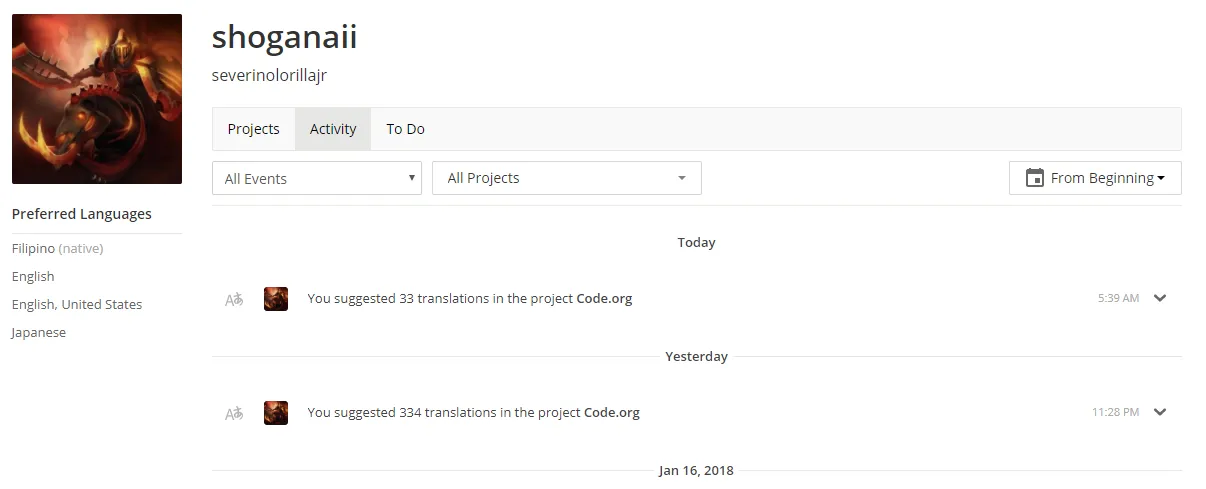
Task: Click the small avatar in the 33 translations entry
Action: [x=276, y=299]
